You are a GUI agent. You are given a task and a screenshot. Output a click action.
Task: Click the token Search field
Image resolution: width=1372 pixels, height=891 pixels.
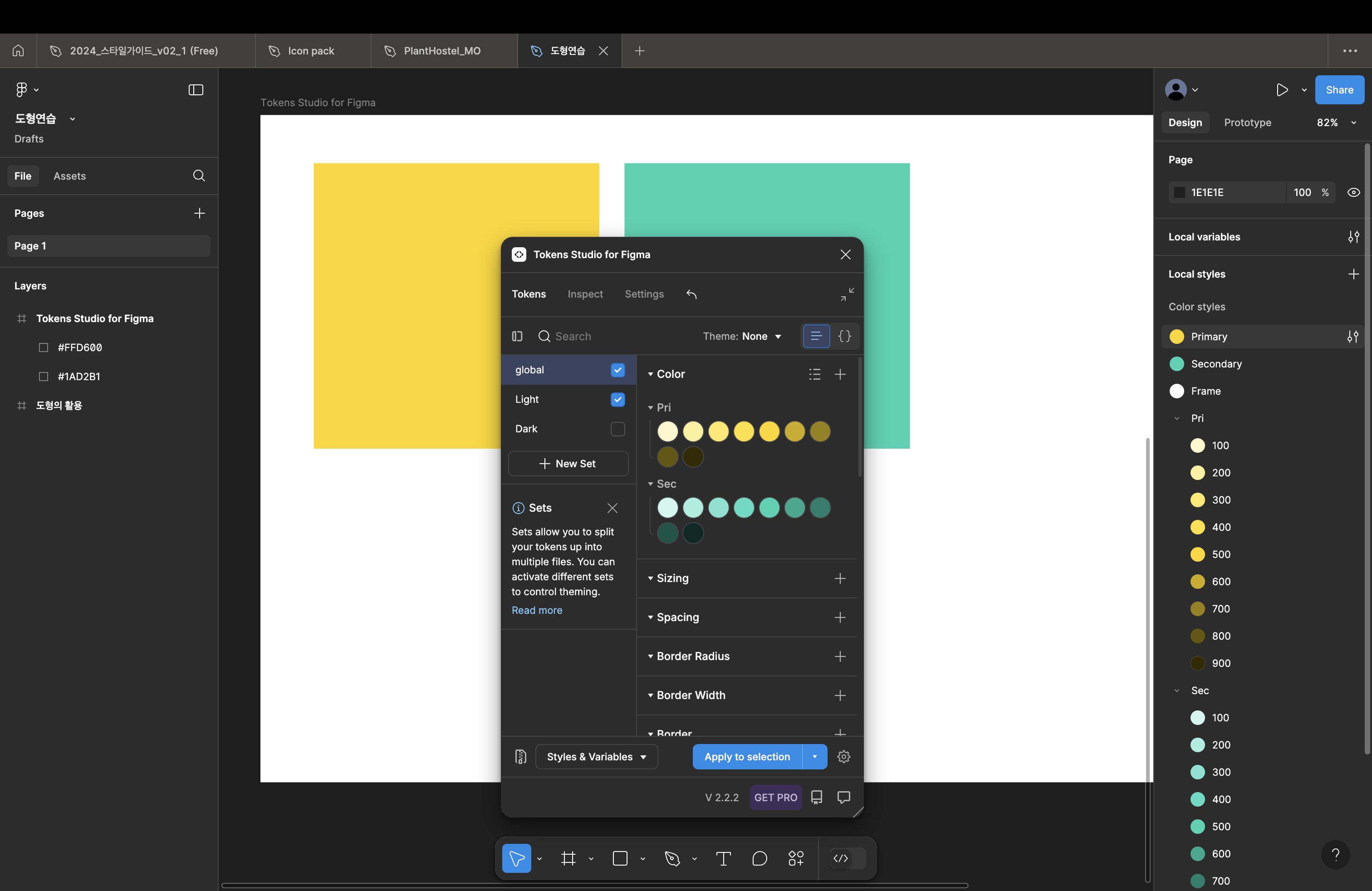click(614, 336)
